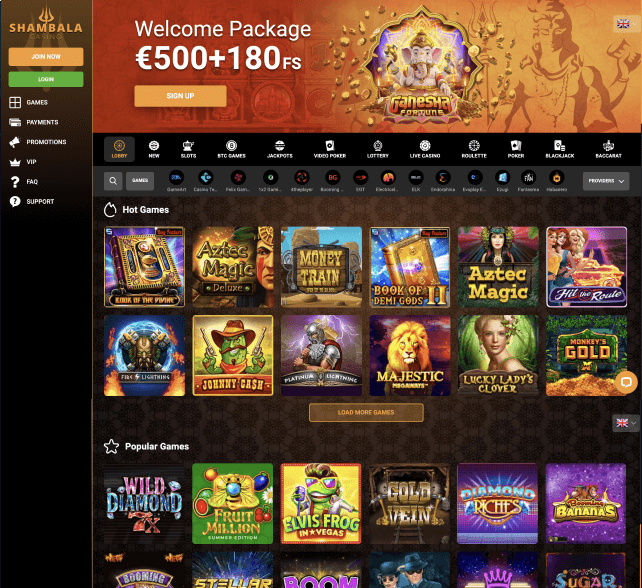Click Load More Games button

click(366, 412)
